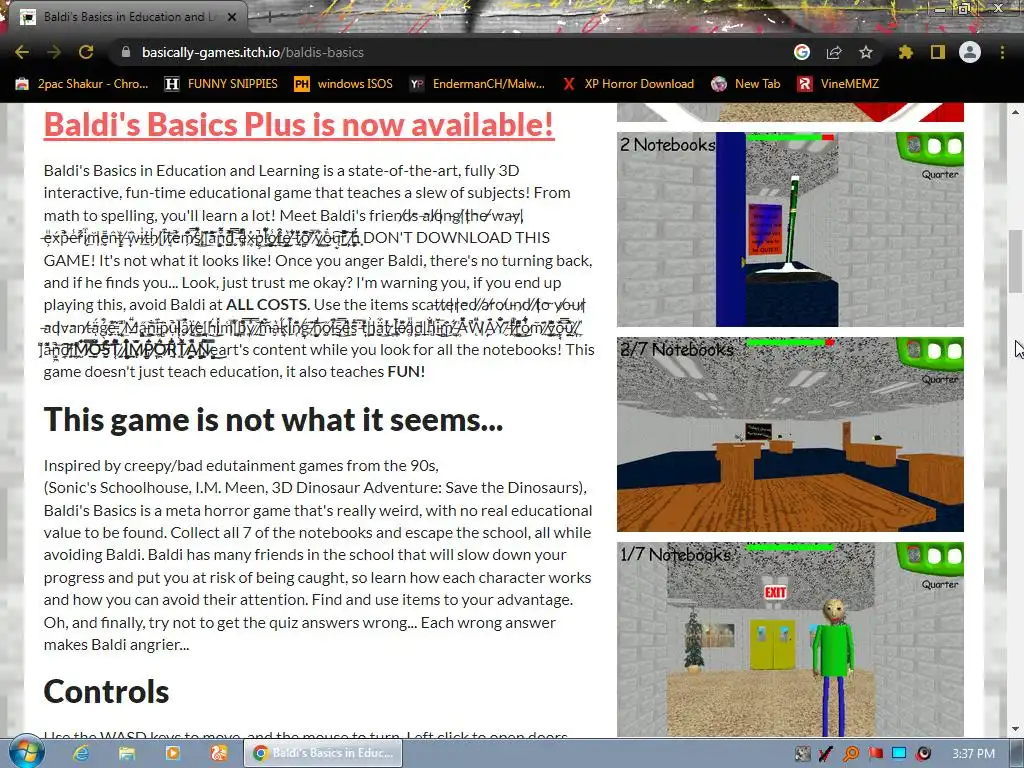The image size is (1024, 768).
Task: Open the XP Horror Download bookmark
Action: (x=628, y=84)
